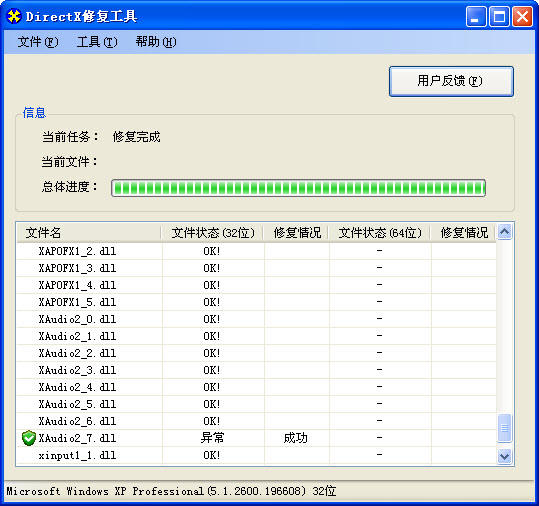Click the Windows XP version status bar text

[x=171, y=491]
